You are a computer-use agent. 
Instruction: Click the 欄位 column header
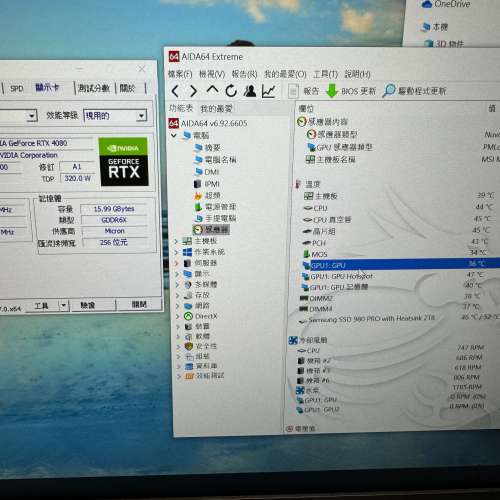pyautogui.click(x=306, y=108)
